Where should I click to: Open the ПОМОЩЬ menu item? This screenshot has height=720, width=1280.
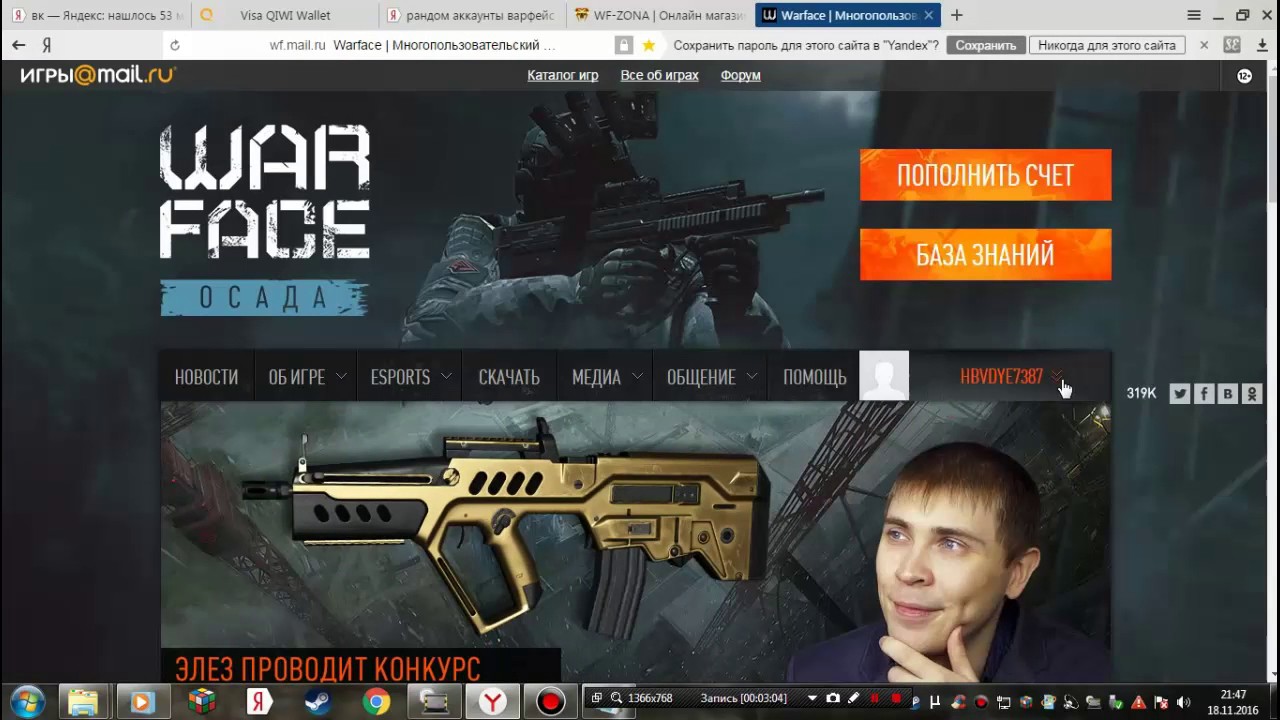point(814,377)
